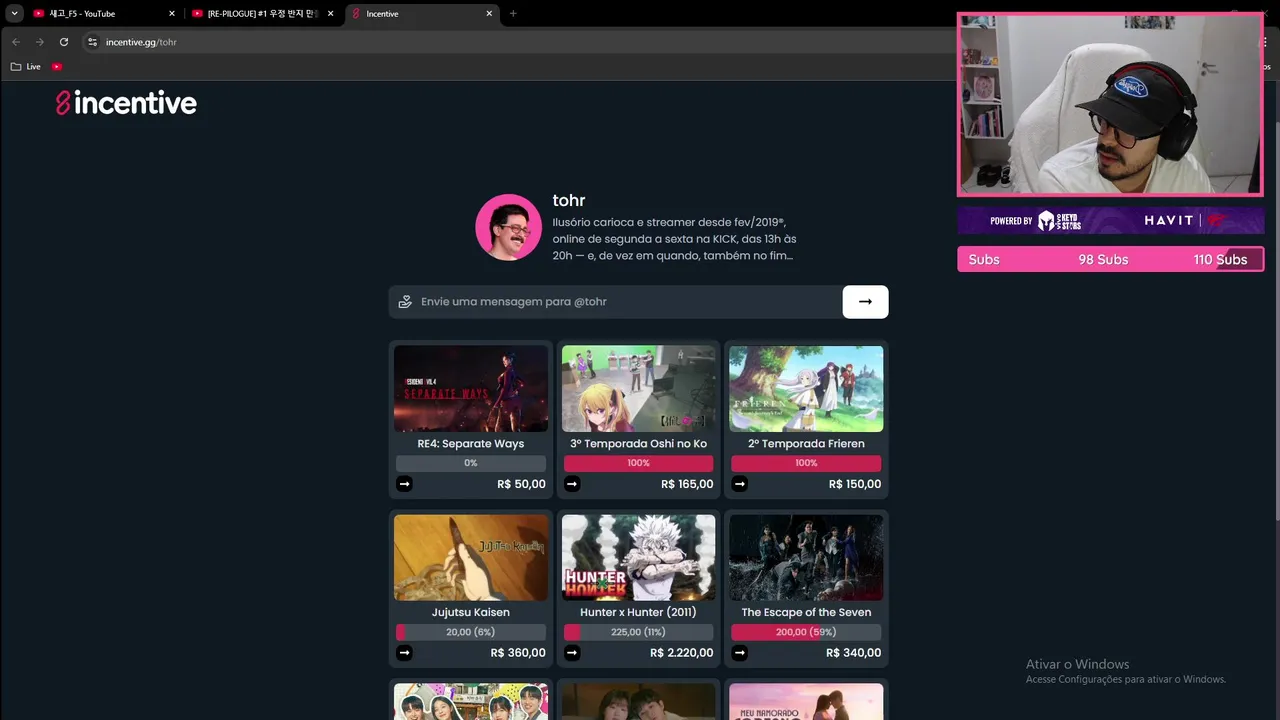Click the 110 Subs goal label
This screenshot has width=1280, height=720.
tap(1220, 260)
